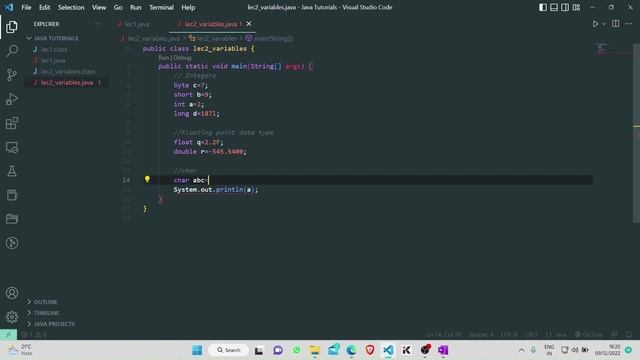The height and width of the screenshot is (360, 640).
Task: Open editor More Actions ellipsis
Action: click(629, 24)
